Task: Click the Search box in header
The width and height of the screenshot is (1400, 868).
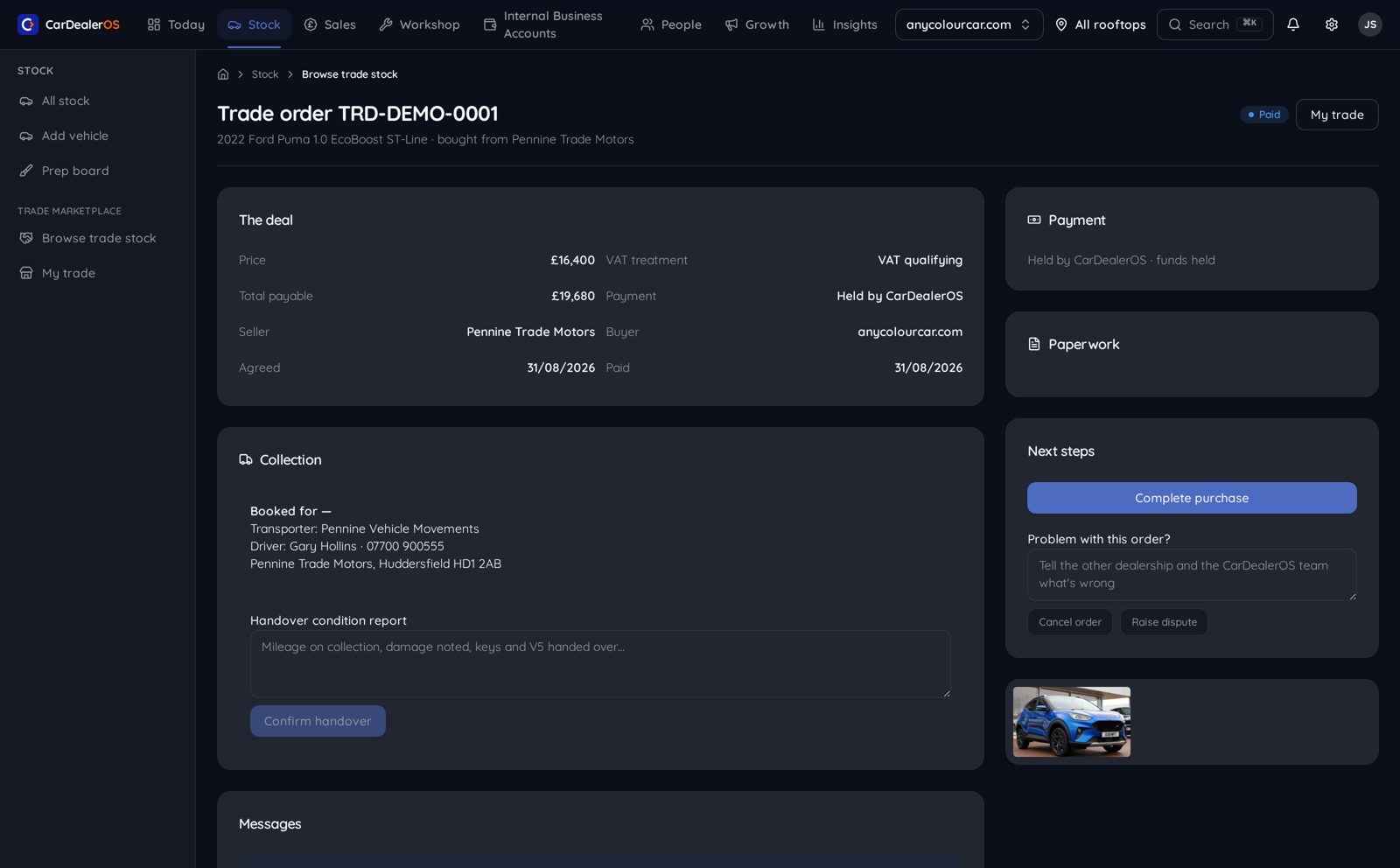Action: 1214,24
